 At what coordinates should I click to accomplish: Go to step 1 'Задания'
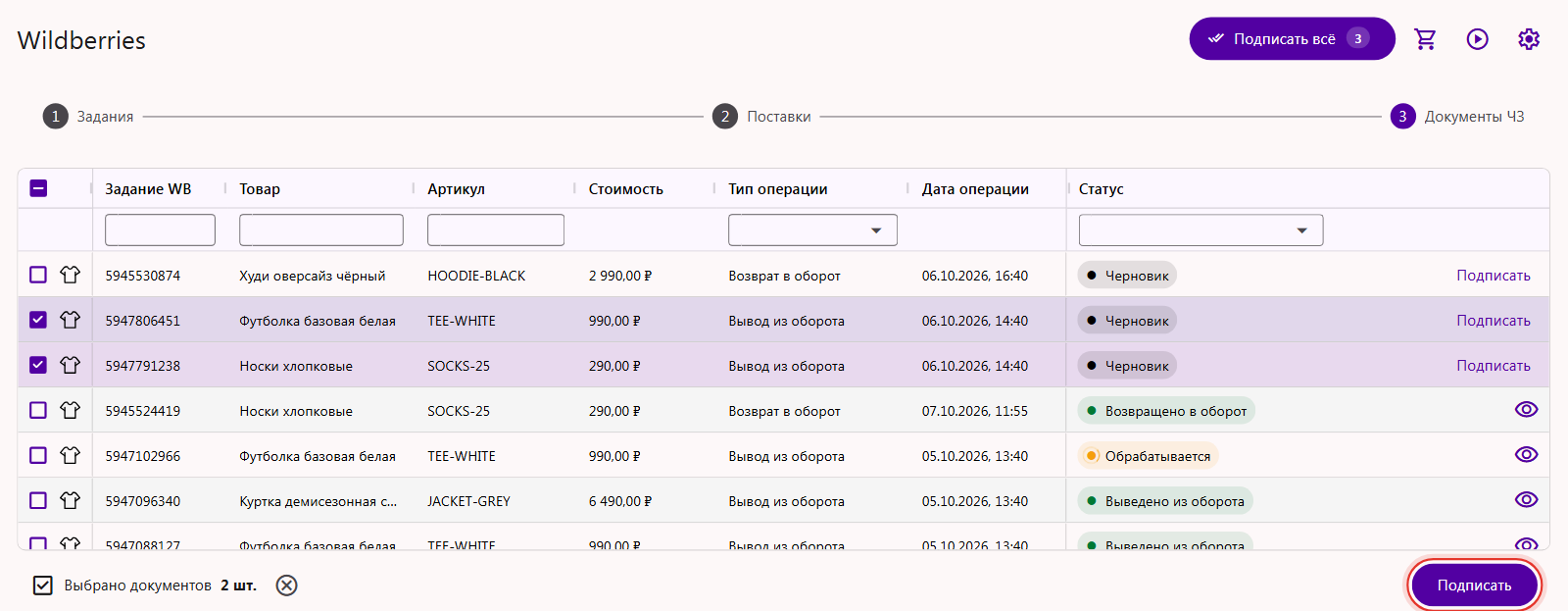(x=88, y=117)
